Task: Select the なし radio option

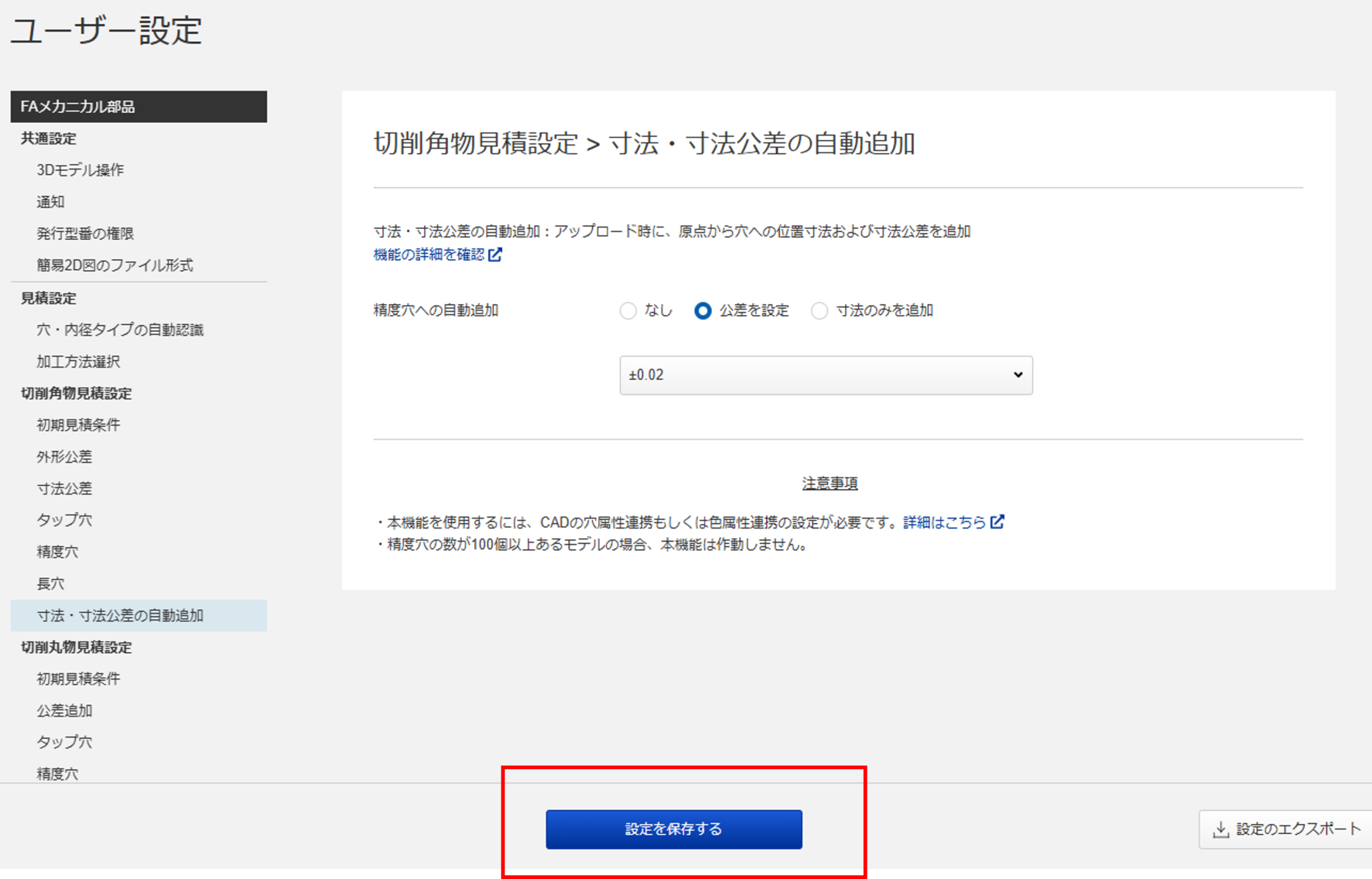Action: [629, 311]
